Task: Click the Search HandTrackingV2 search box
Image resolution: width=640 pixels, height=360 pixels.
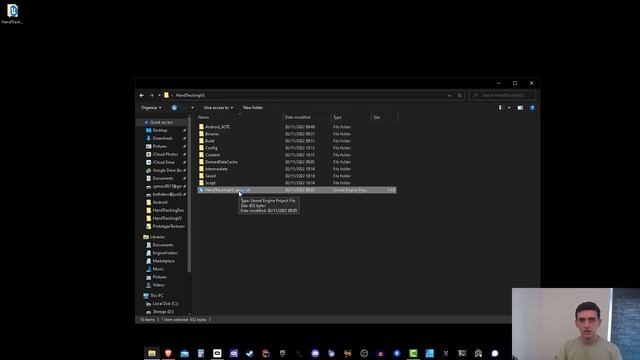Action: pyautogui.click(x=502, y=95)
